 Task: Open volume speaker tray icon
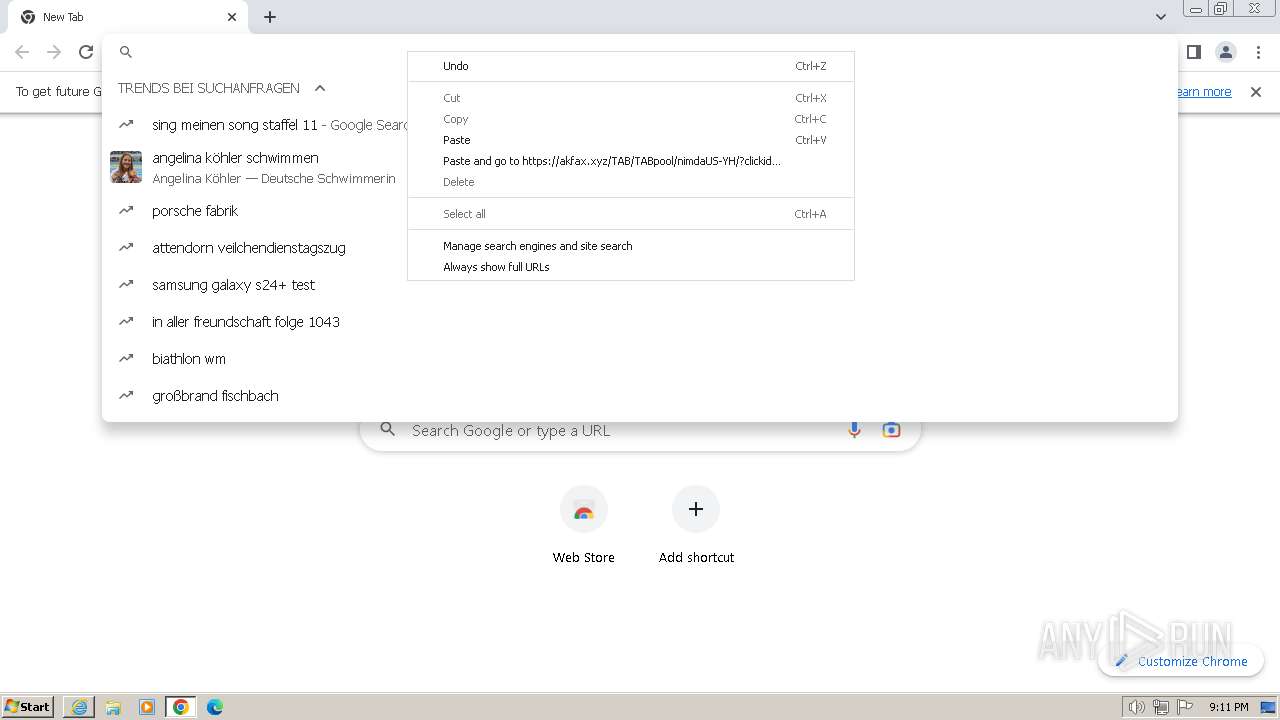pos(1136,707)
